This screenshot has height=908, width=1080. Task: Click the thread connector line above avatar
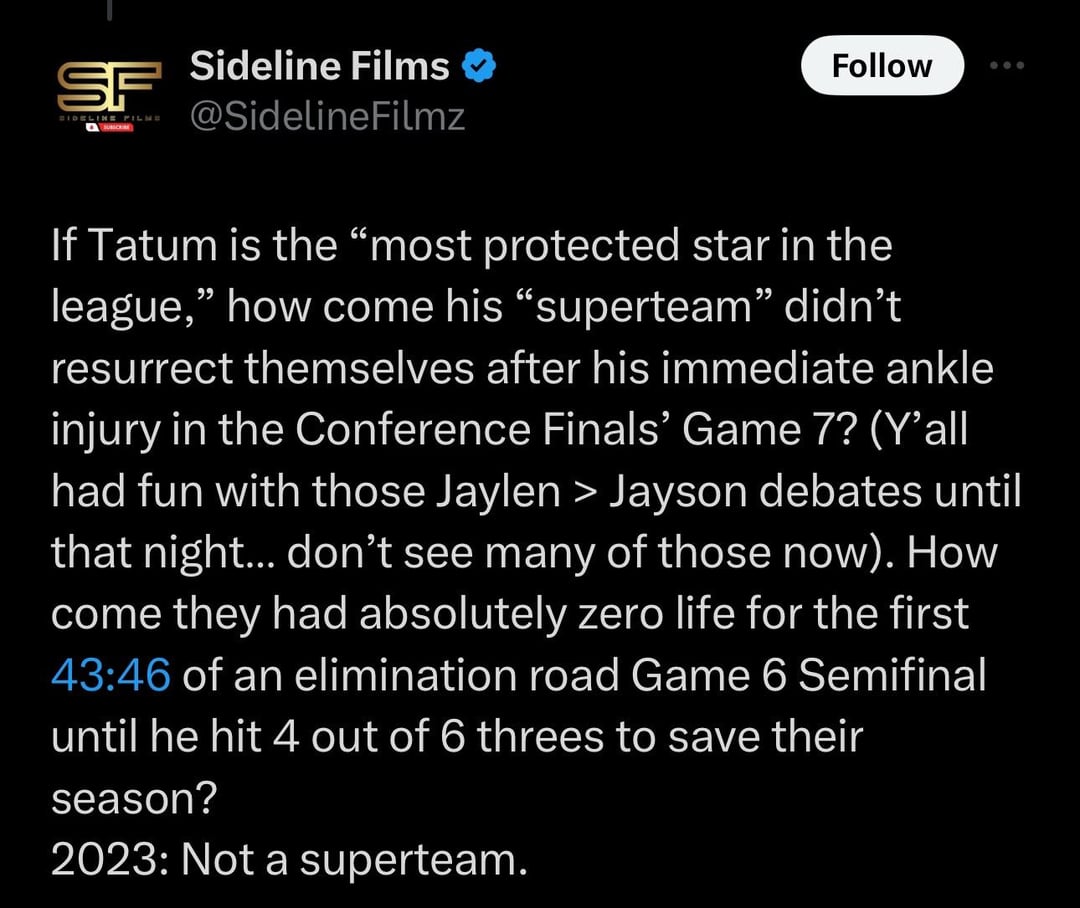coord(109,10)
